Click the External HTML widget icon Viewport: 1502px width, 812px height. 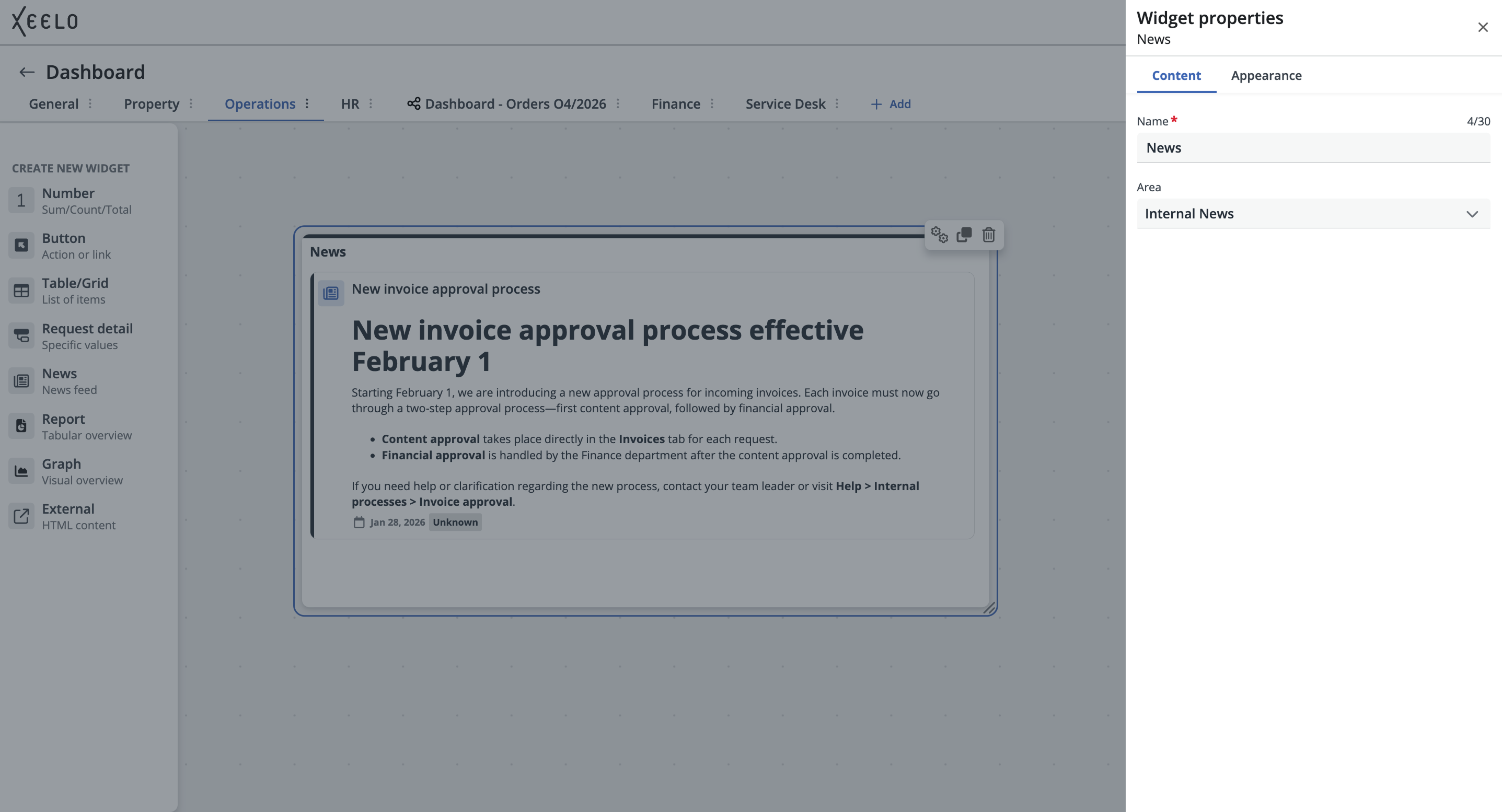[x=21, y=516]
